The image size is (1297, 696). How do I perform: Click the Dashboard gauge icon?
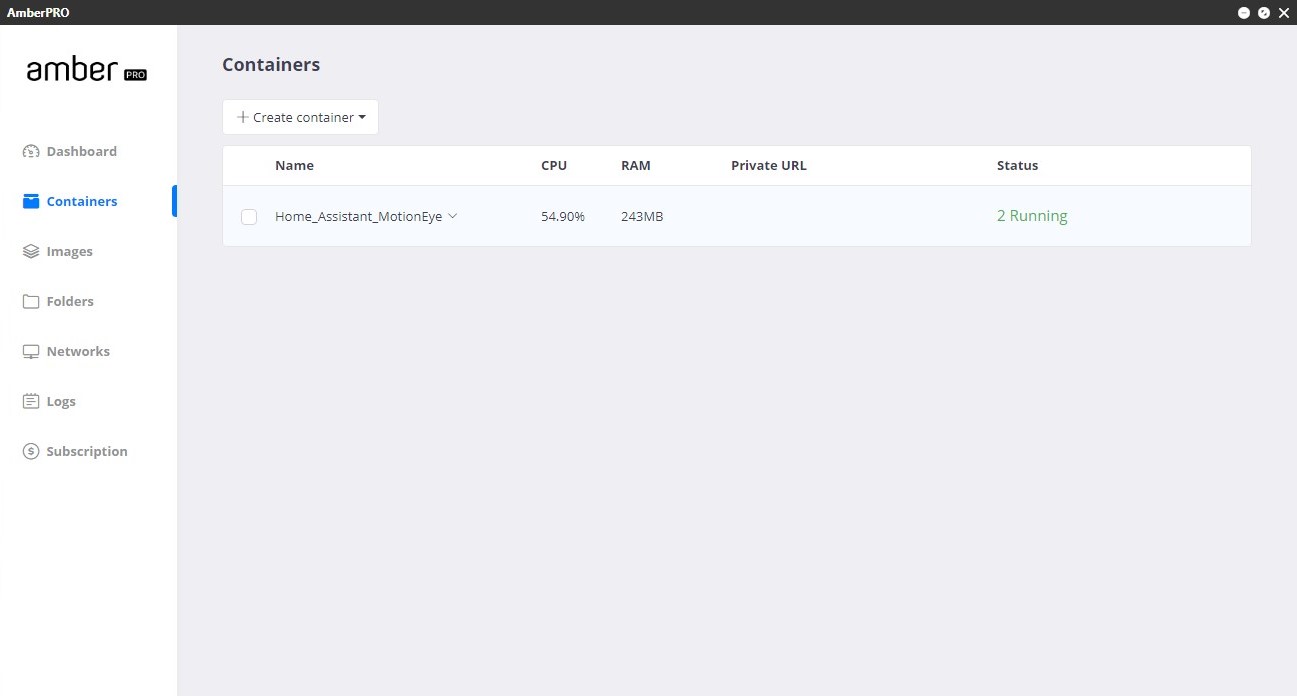(x=31, y=152)
